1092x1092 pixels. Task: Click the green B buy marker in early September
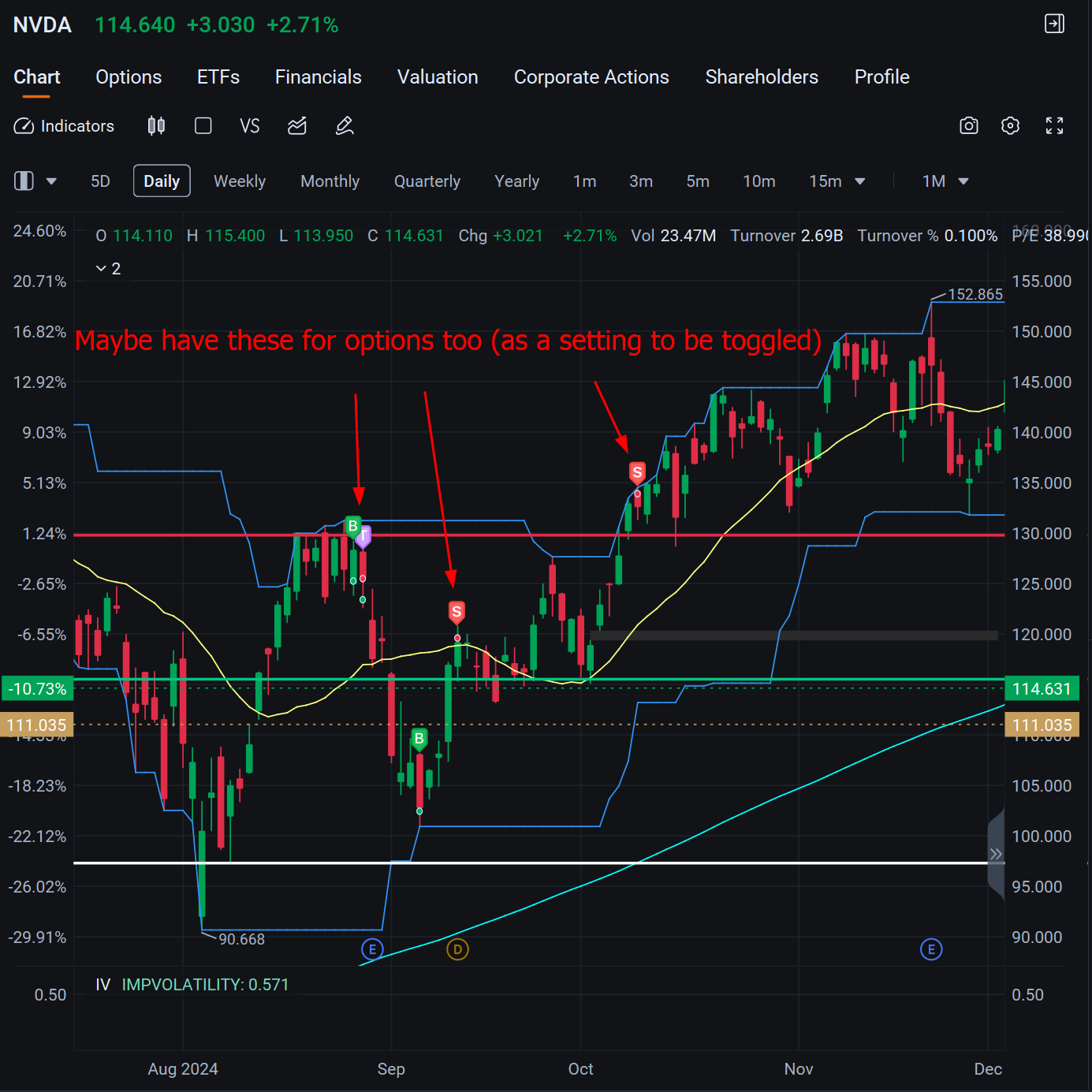(419, 740)
